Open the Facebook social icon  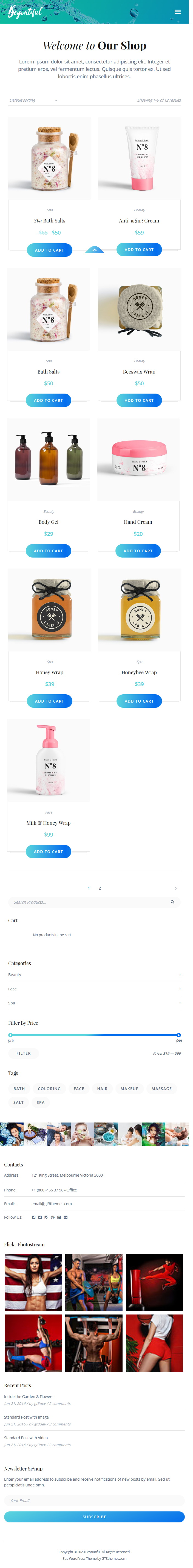click(x=33, y=1217)
